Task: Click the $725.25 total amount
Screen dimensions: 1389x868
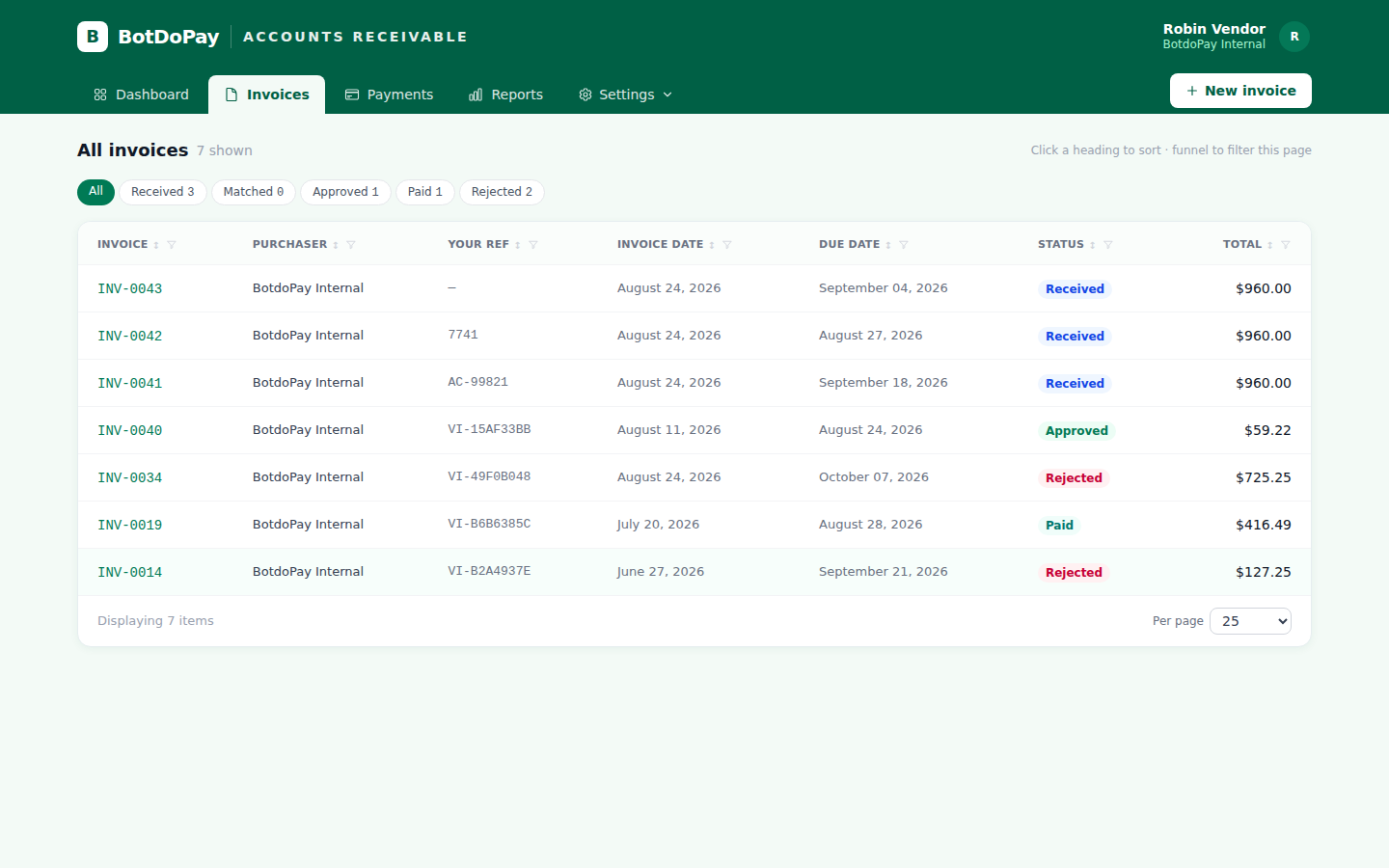Action: 1264,477
